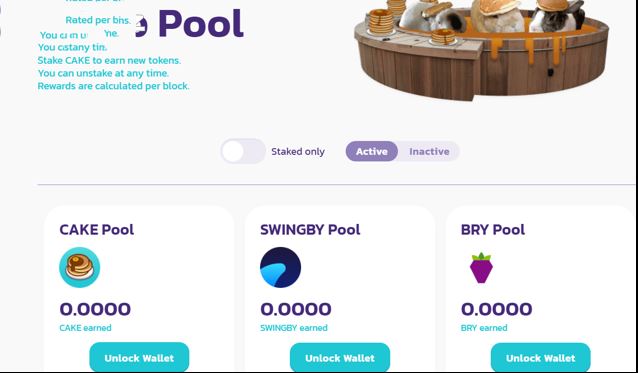Click the 'Rewards are calculated per block' text

click(x=113, y=86)
